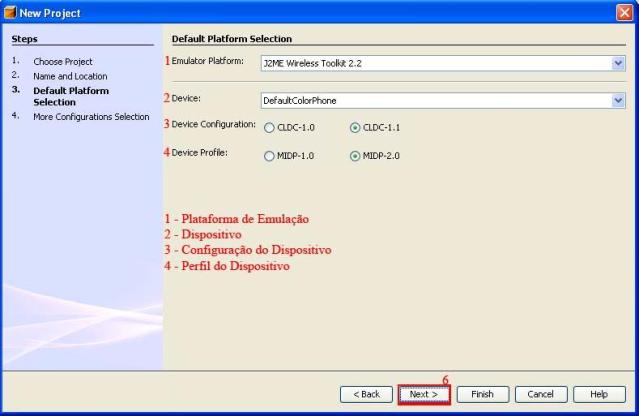Click the Default Platform Selection step
The width and height of the screenshot is (639, 416).
[71, 96]
